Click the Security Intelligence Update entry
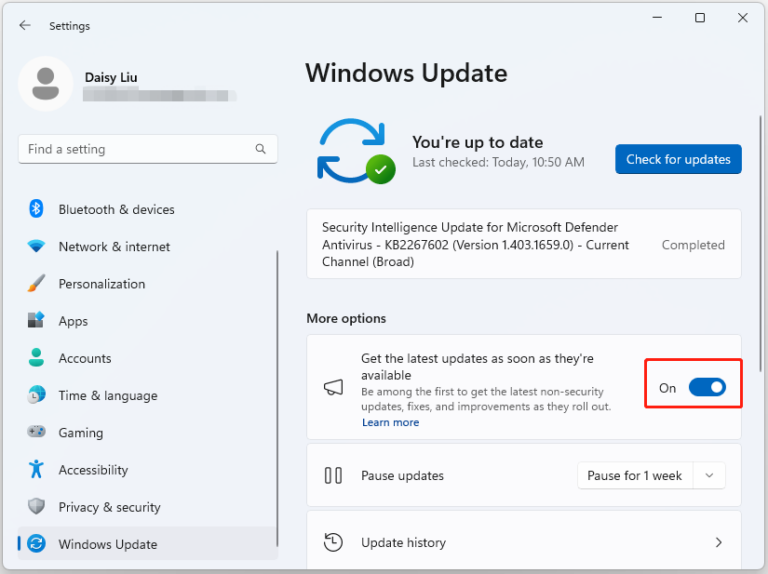This screenshot has width=768, height=574. pyautogui.click(x=524, y=244)
